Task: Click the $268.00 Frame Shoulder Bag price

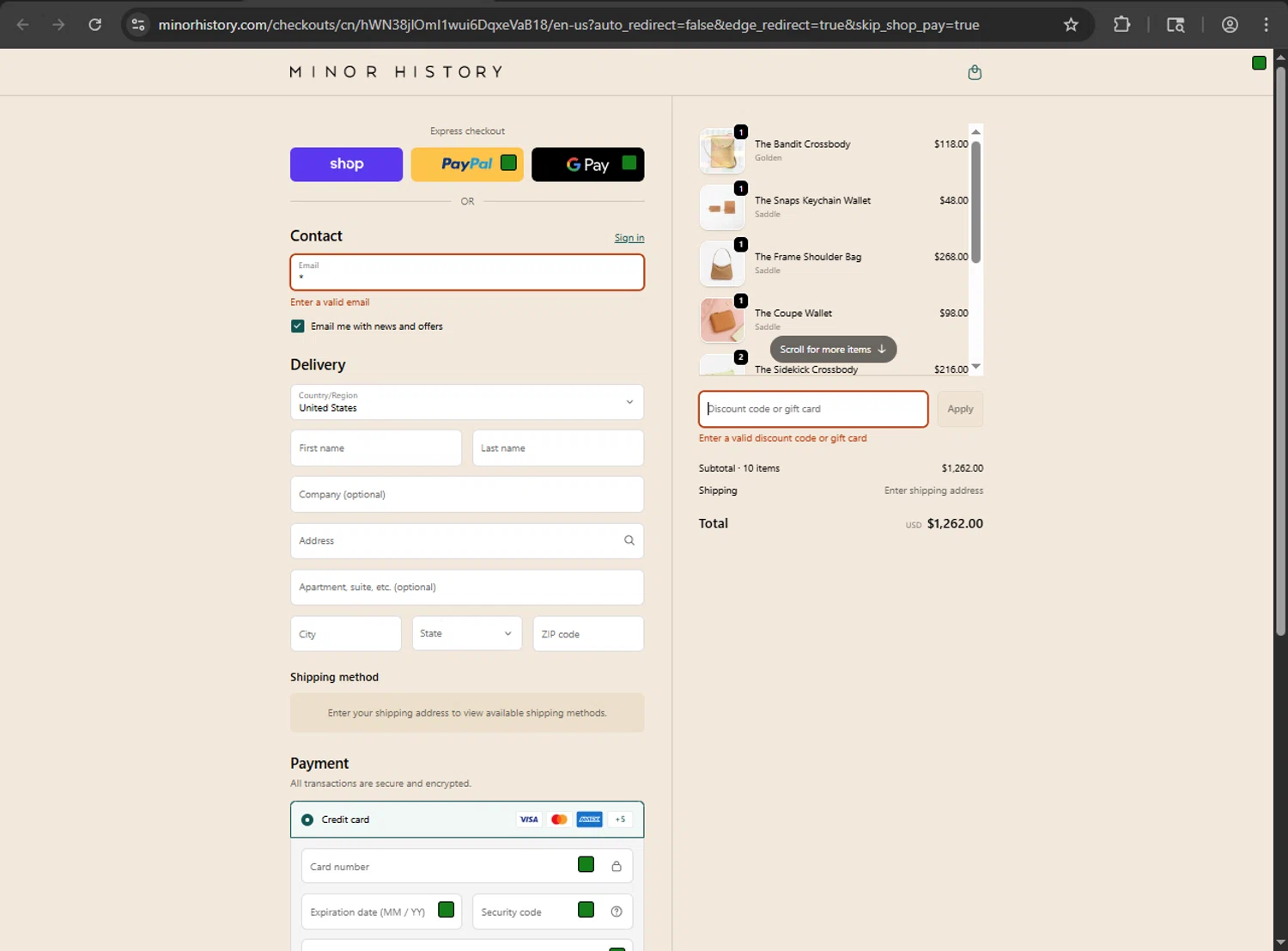Action: (951, 257)
